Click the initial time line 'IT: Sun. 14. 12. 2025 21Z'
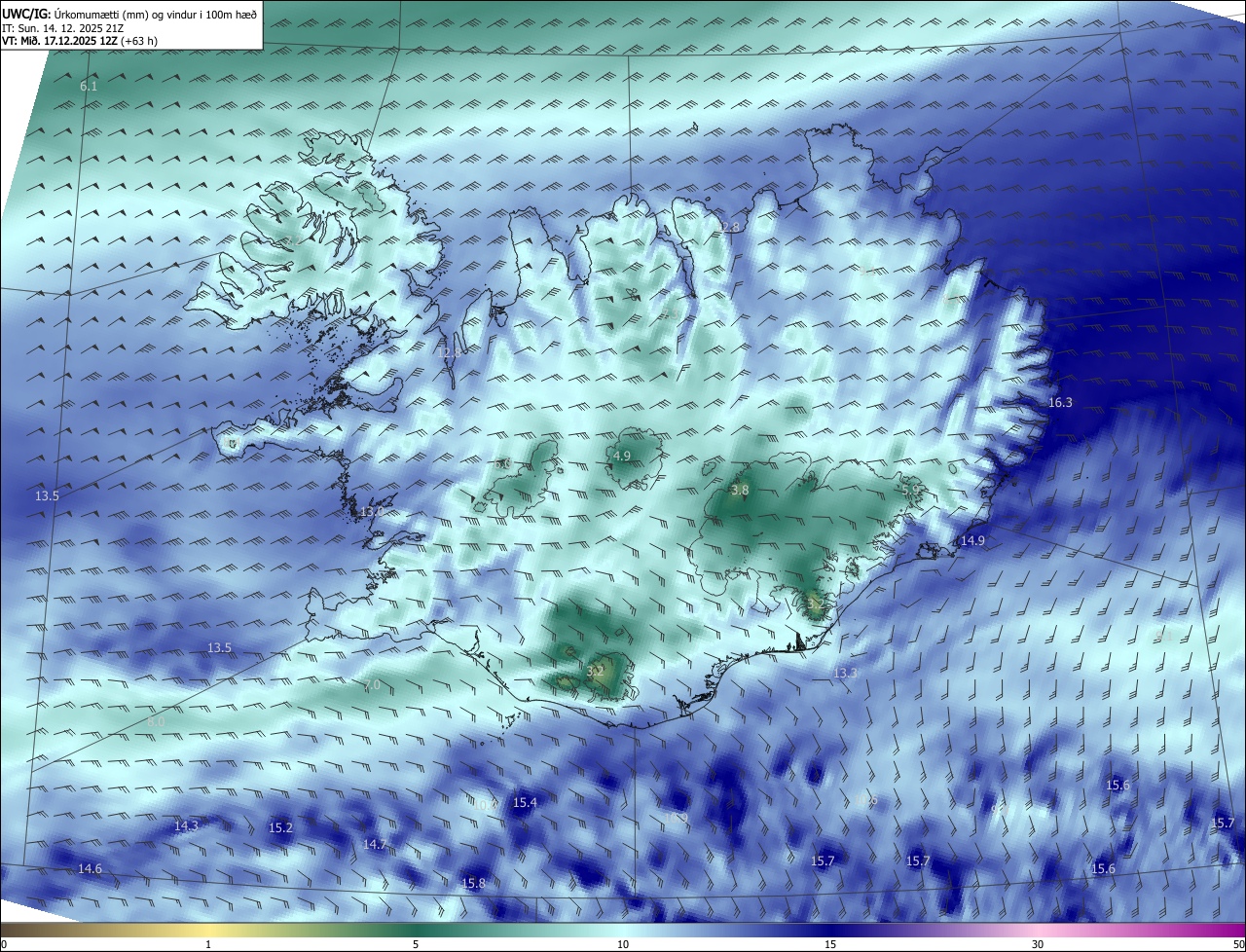 click(62, 28)
